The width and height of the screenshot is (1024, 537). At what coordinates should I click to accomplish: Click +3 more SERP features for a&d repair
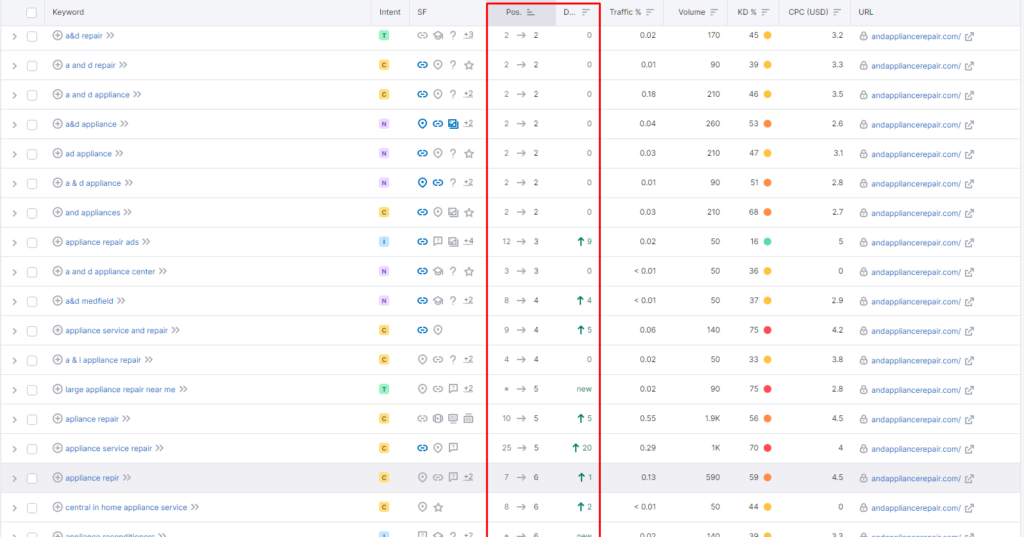pos(468,35)
